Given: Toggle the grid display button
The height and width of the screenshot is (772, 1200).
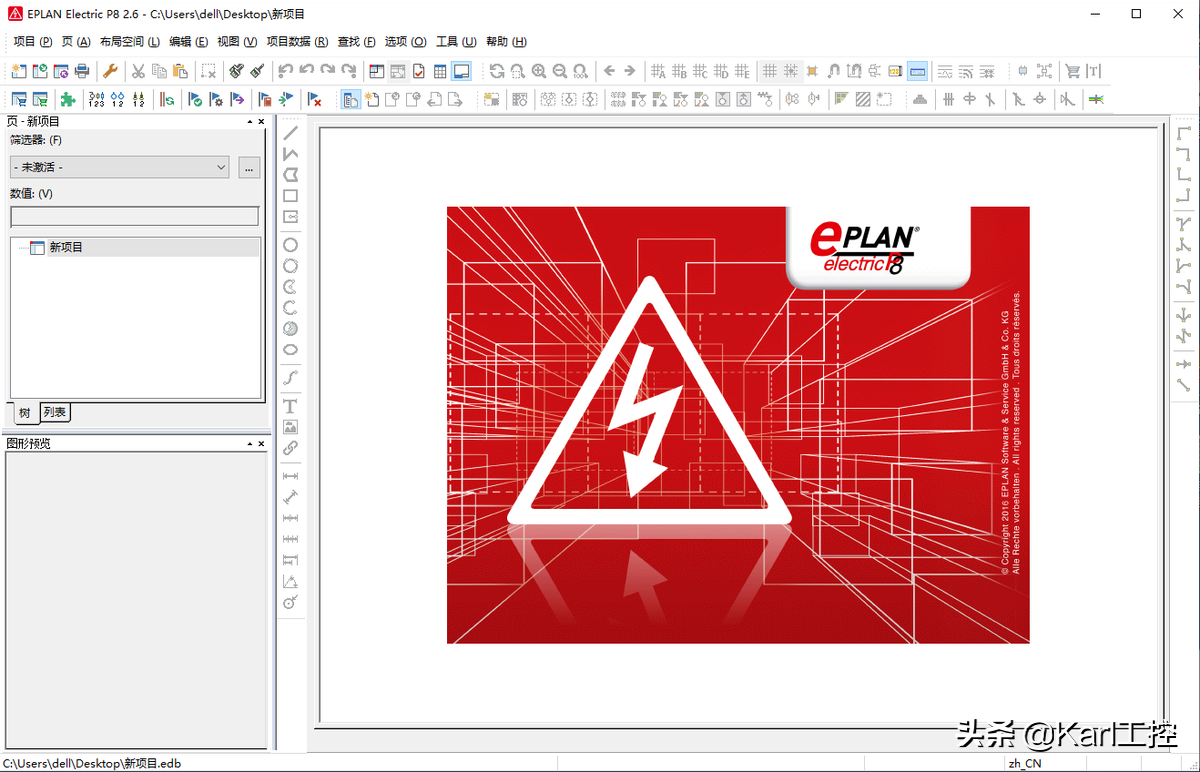Looking at the screenshot, I should coord(769,71).
